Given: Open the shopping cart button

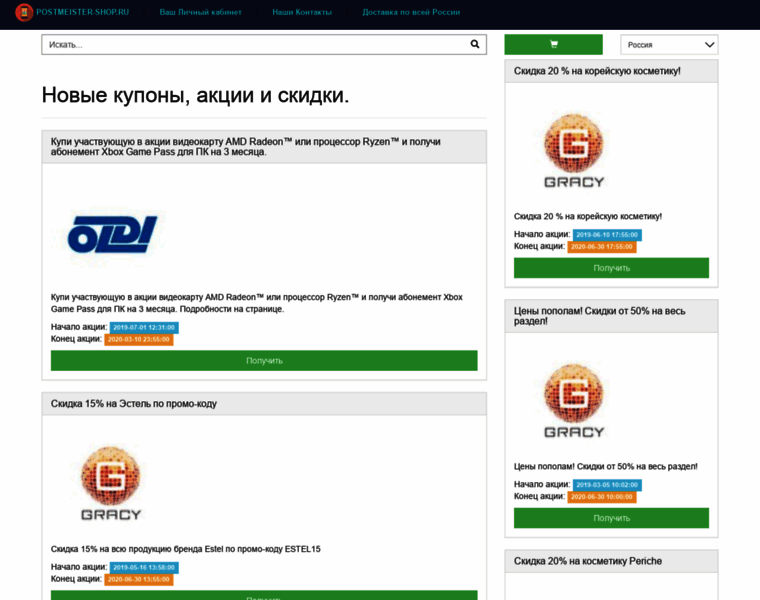Looking at the screenshot, I should pos(554,45).
